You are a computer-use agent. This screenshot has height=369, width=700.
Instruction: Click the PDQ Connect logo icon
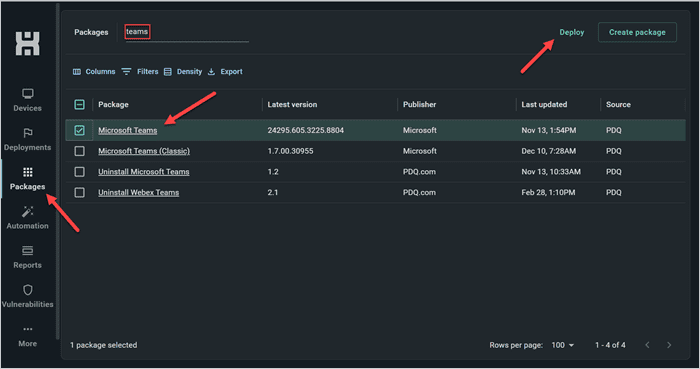[28, 44]
